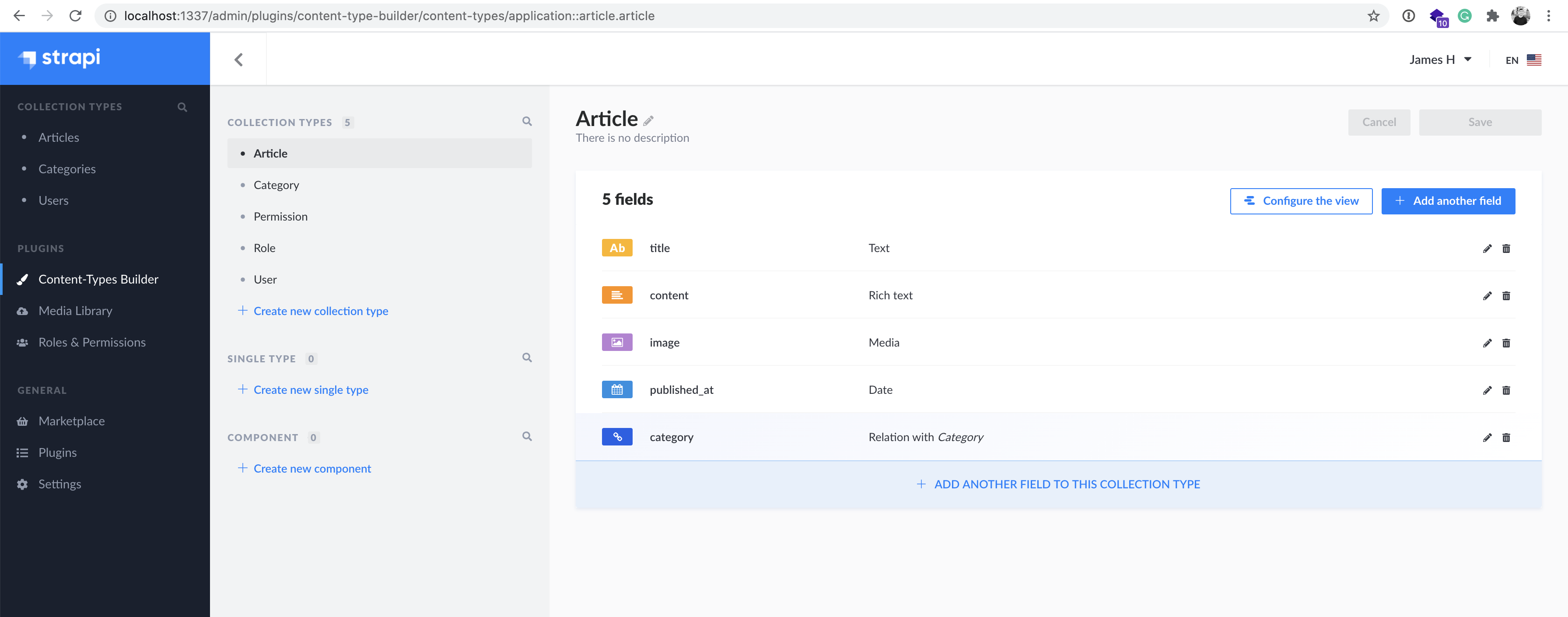Image resolution: width=1568 pixels, height=617 pixels.
Task: Navigate to Categories in the sidebar
Action: tap(67, 169)
